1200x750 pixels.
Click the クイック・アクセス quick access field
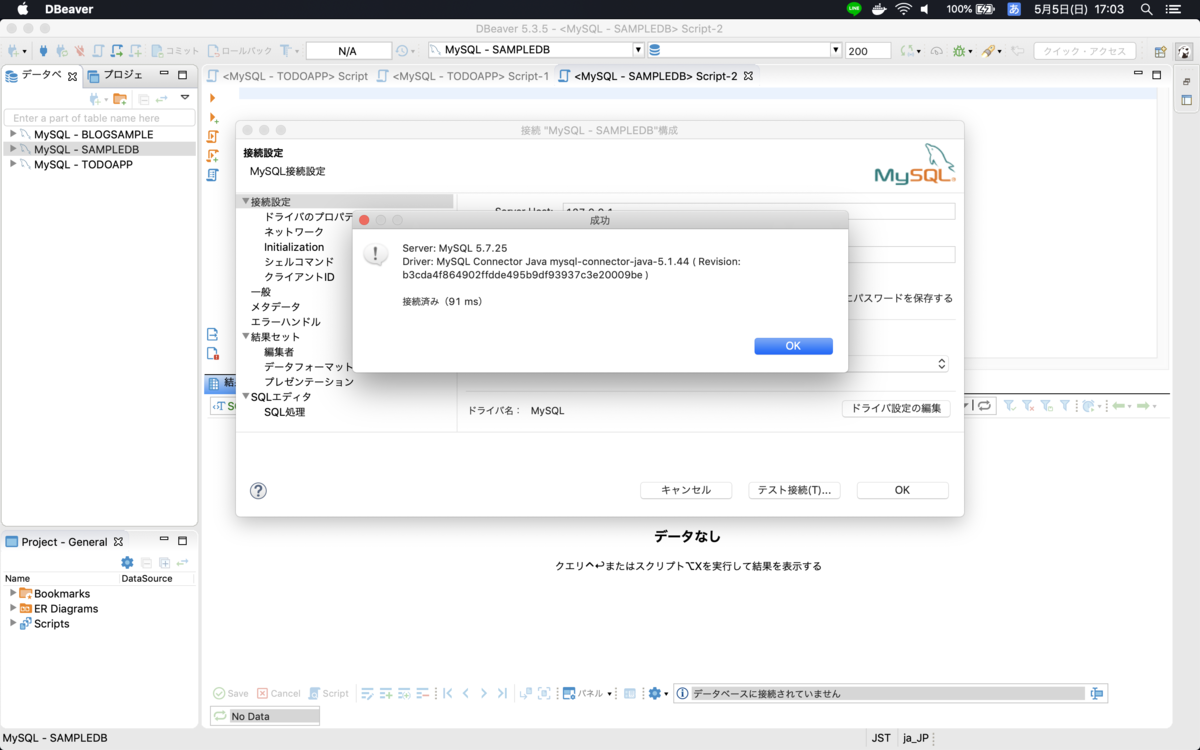click(1085, 50)
